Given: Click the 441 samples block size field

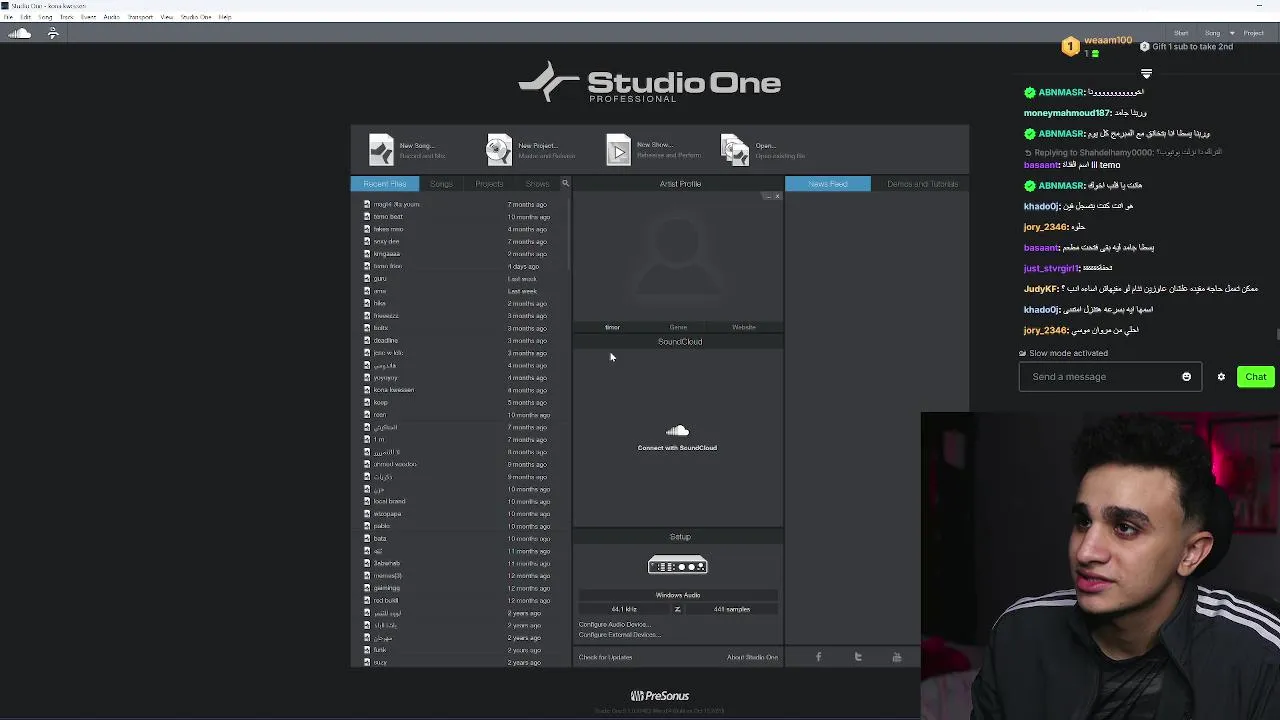Looking at the screenshot, I should (x=732, y=609).
